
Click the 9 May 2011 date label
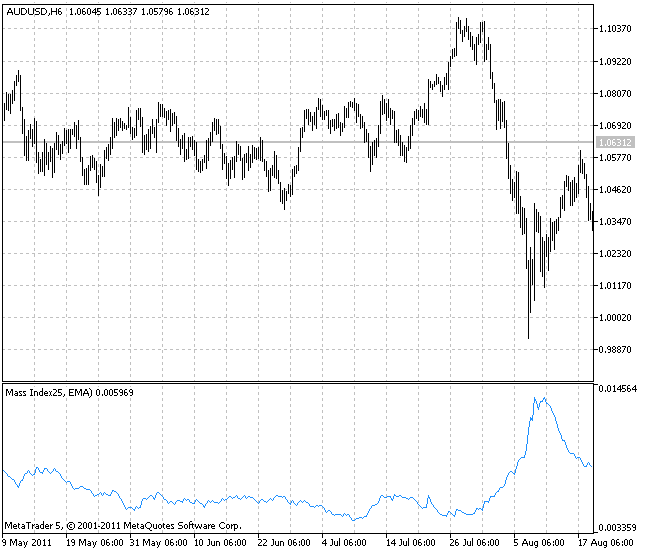point(28,543)
